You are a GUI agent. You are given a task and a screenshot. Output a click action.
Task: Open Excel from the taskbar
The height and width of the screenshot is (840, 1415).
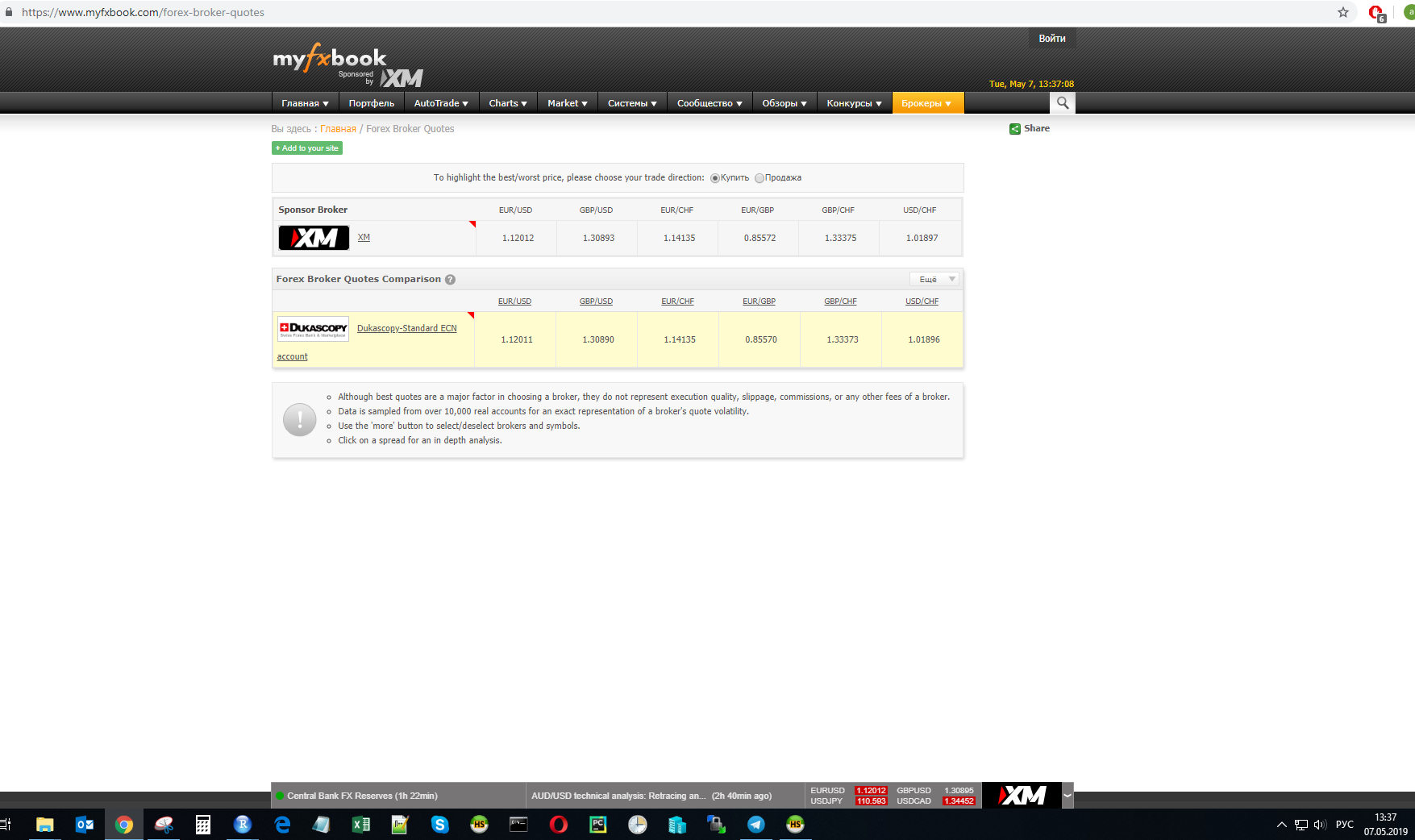(361, 825)
